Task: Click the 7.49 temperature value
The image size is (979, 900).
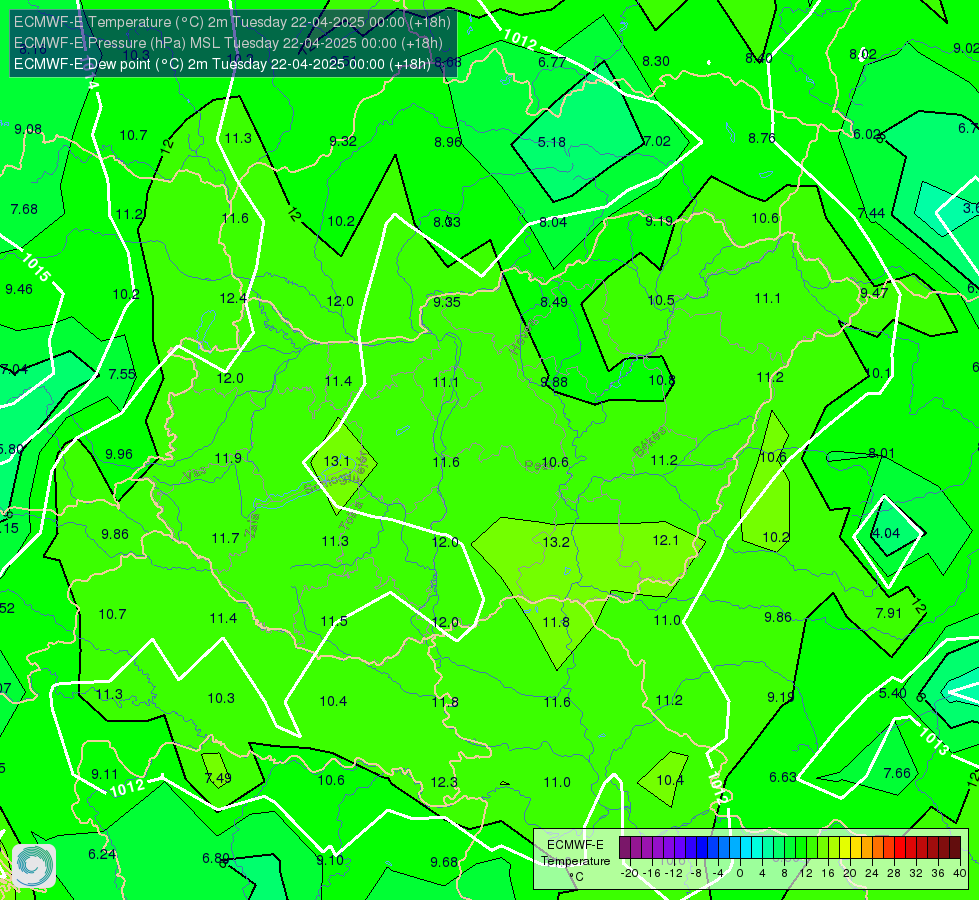Action: coord(219,778)
